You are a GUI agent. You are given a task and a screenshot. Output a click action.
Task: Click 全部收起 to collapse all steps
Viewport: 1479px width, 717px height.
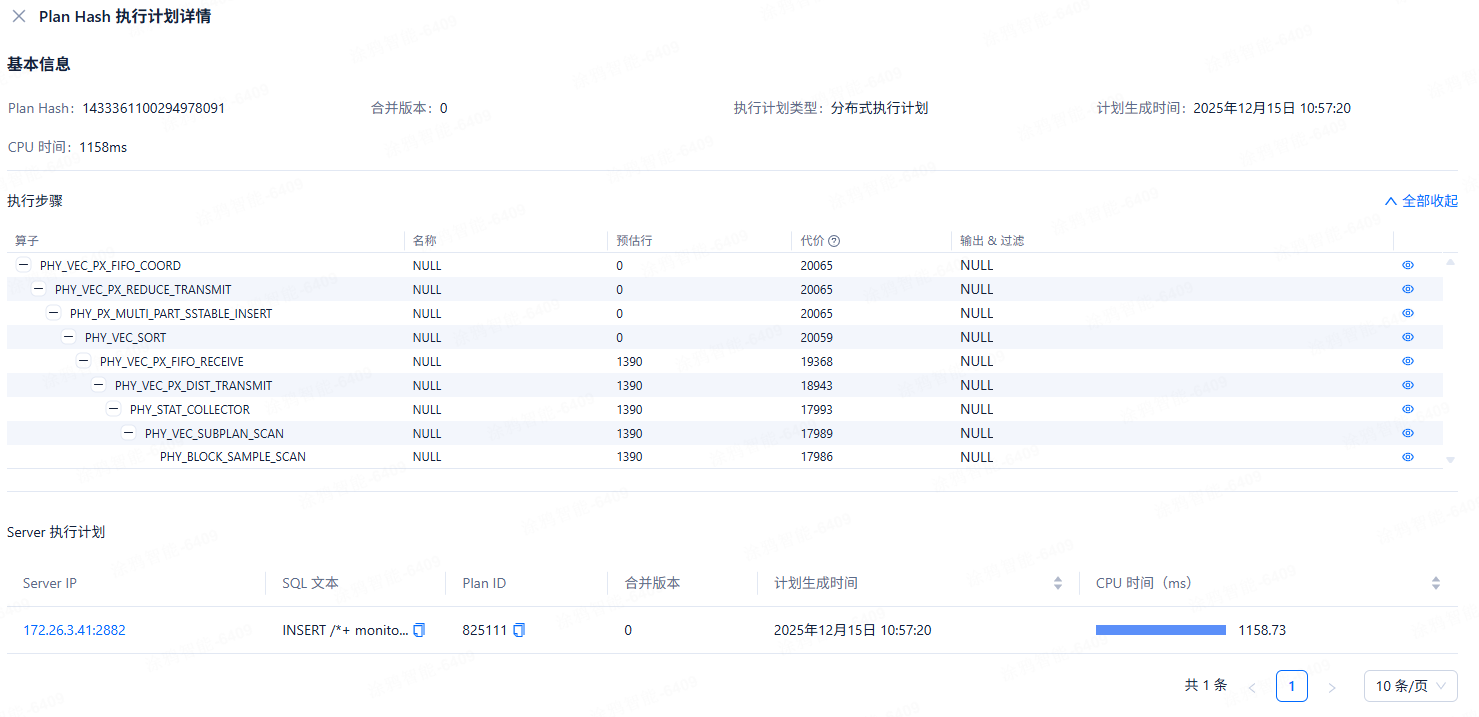click(x=1421, y=201)
